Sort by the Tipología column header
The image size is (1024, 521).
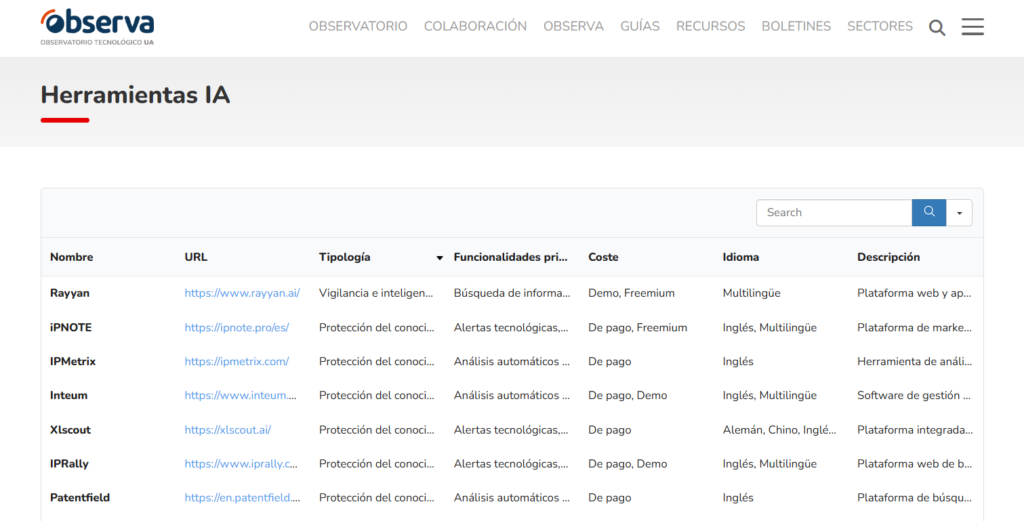pos(345,257)
